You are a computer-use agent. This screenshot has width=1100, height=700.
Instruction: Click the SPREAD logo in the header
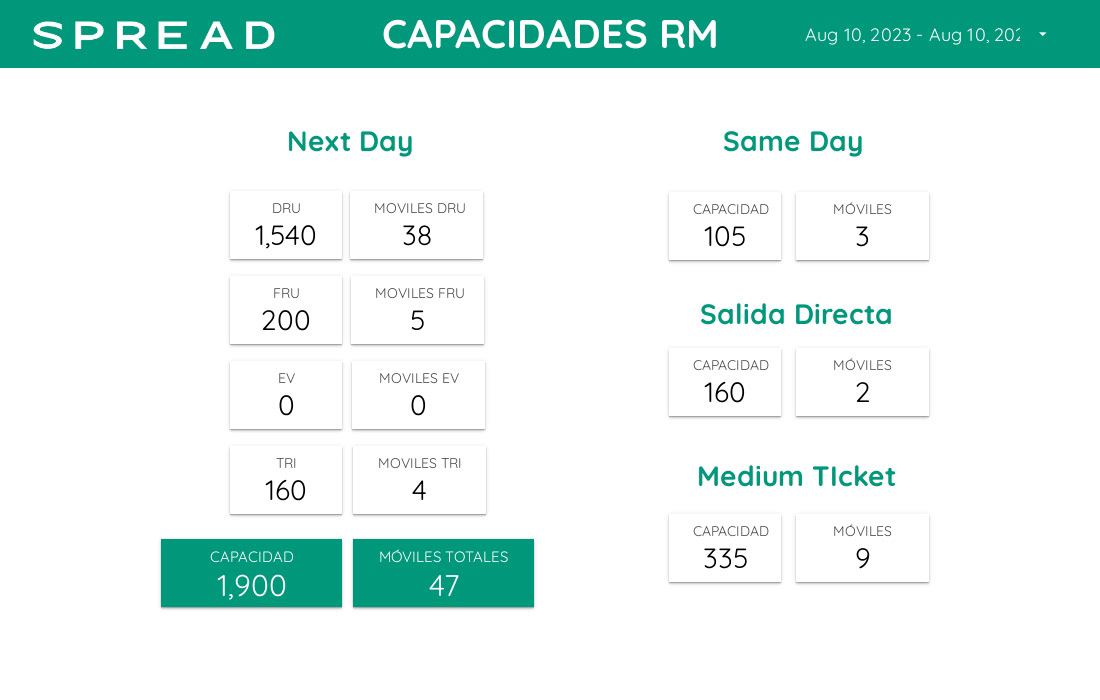[x=154, y=35]
